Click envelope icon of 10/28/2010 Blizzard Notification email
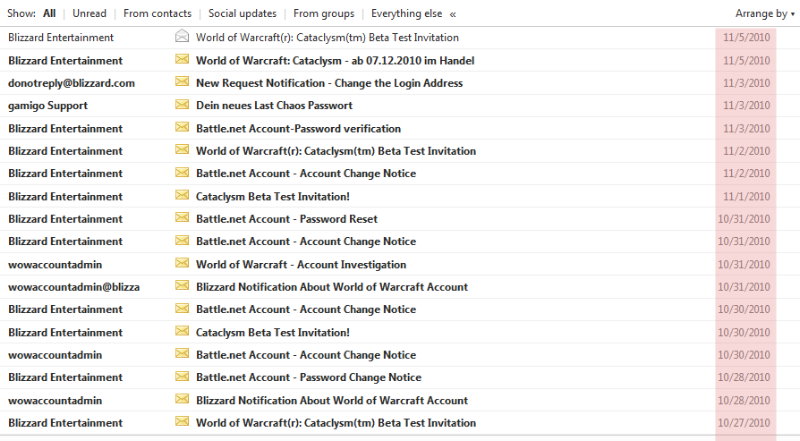The height and width of the screenshot is (441, 800). pyautogui.click(x=182, y=399)
